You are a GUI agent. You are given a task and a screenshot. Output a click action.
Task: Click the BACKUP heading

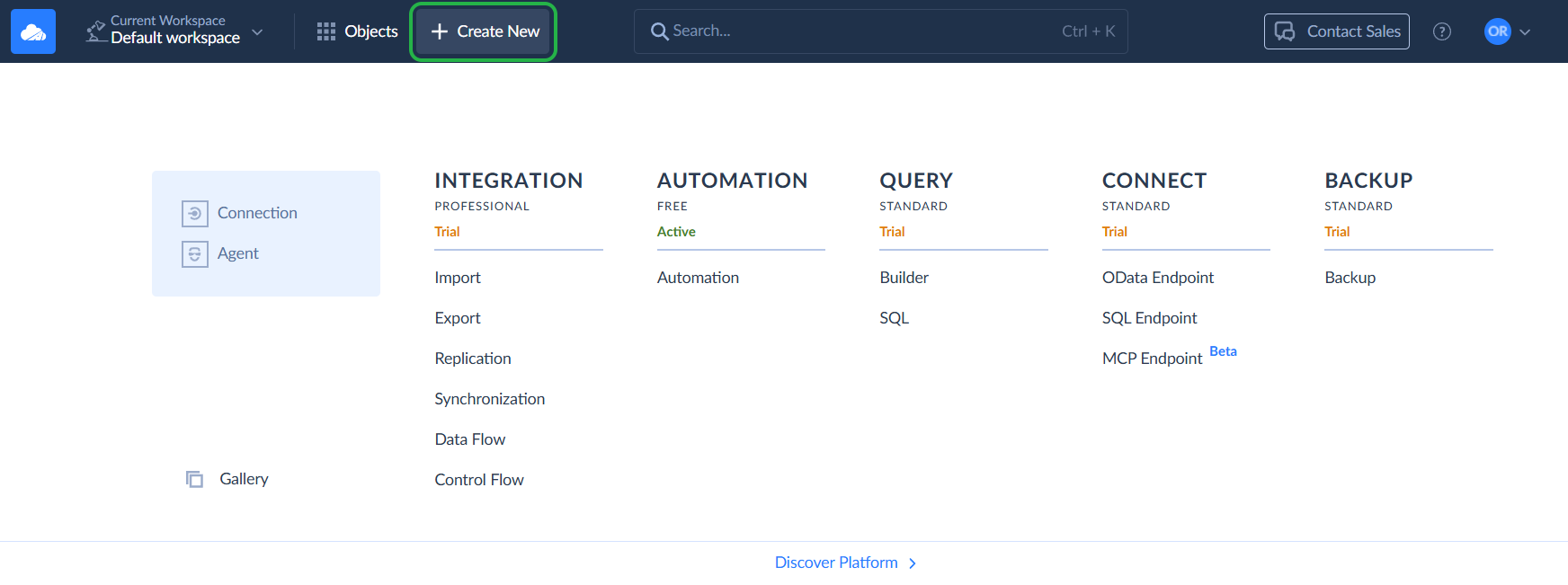pyautogui.click(x=1369, y=181)
